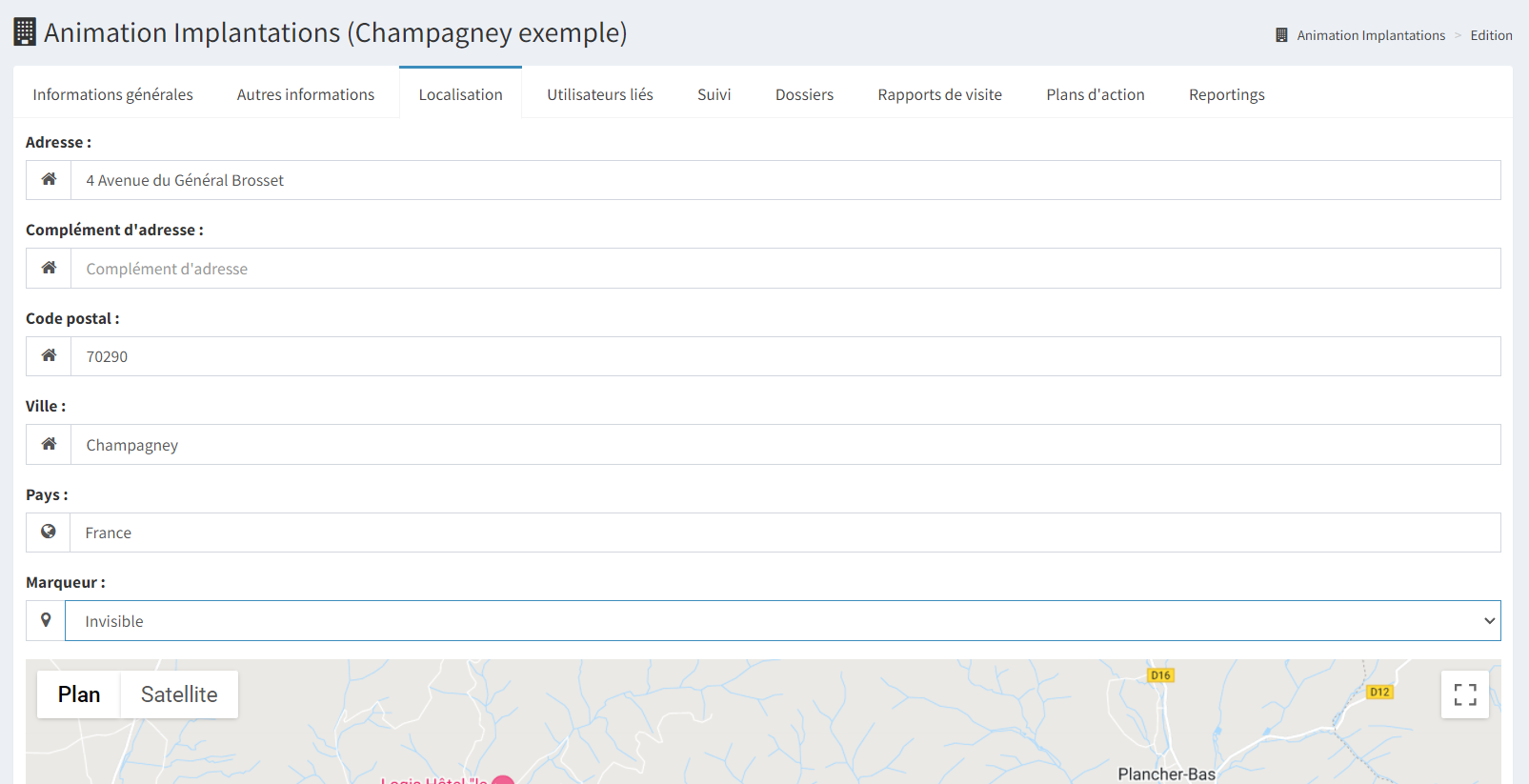Viewport: 1529px width, 784px height.
Task: Click the globe icon next to the Pays field
Action: [48, 532]
